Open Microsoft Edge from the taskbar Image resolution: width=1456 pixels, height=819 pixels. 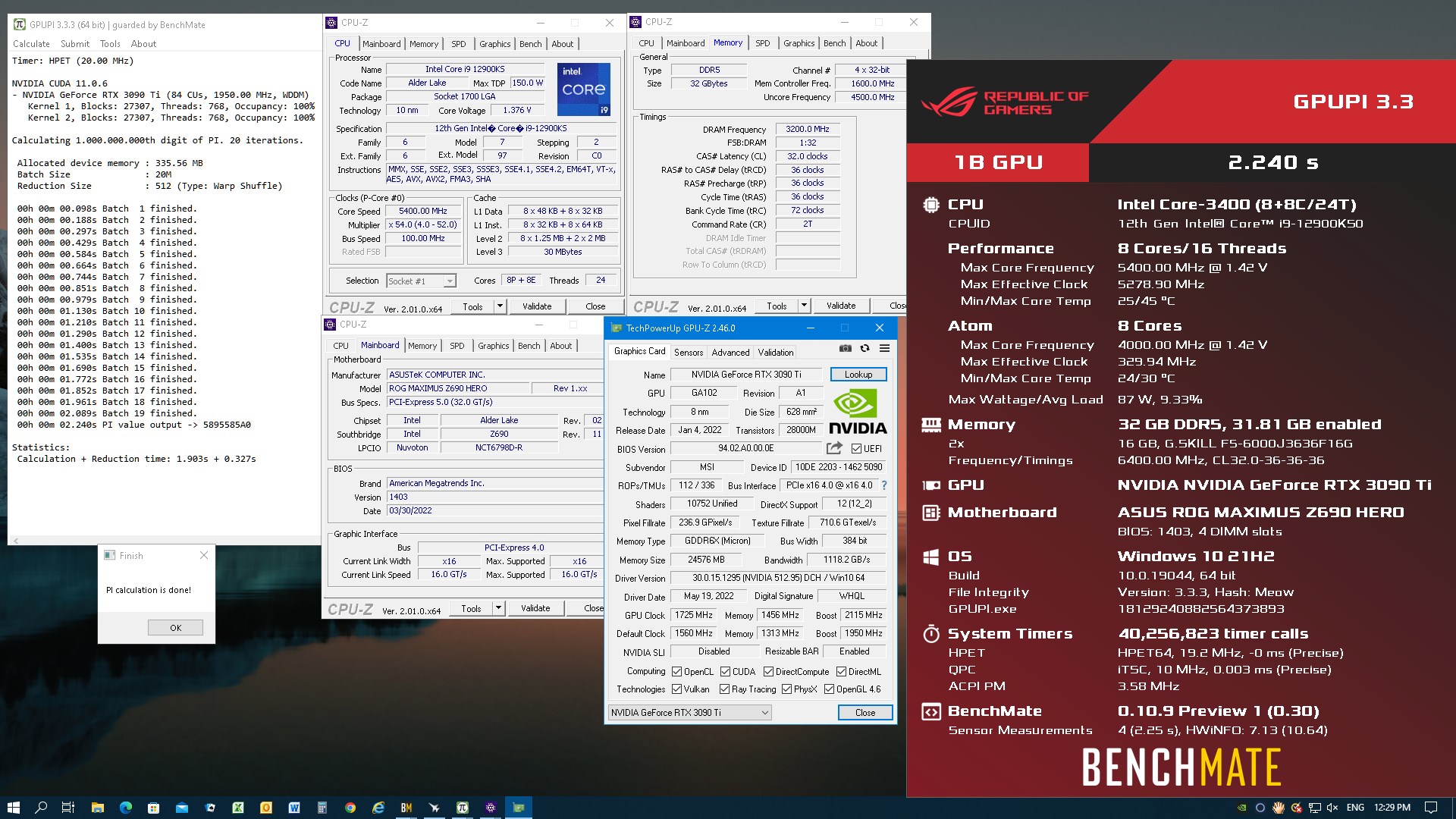coord(126,808)
